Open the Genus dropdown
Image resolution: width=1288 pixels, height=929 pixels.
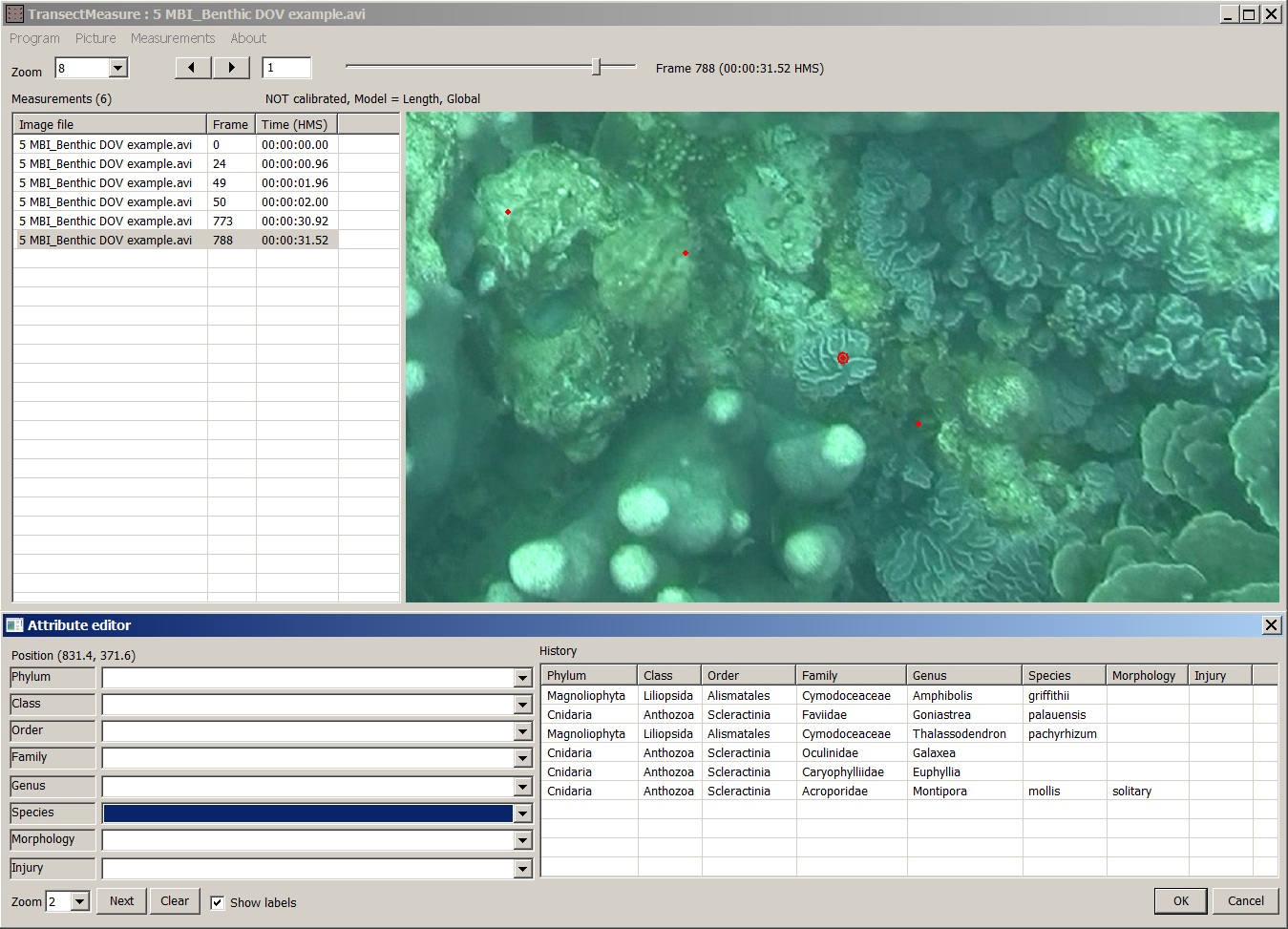(521, 786)
